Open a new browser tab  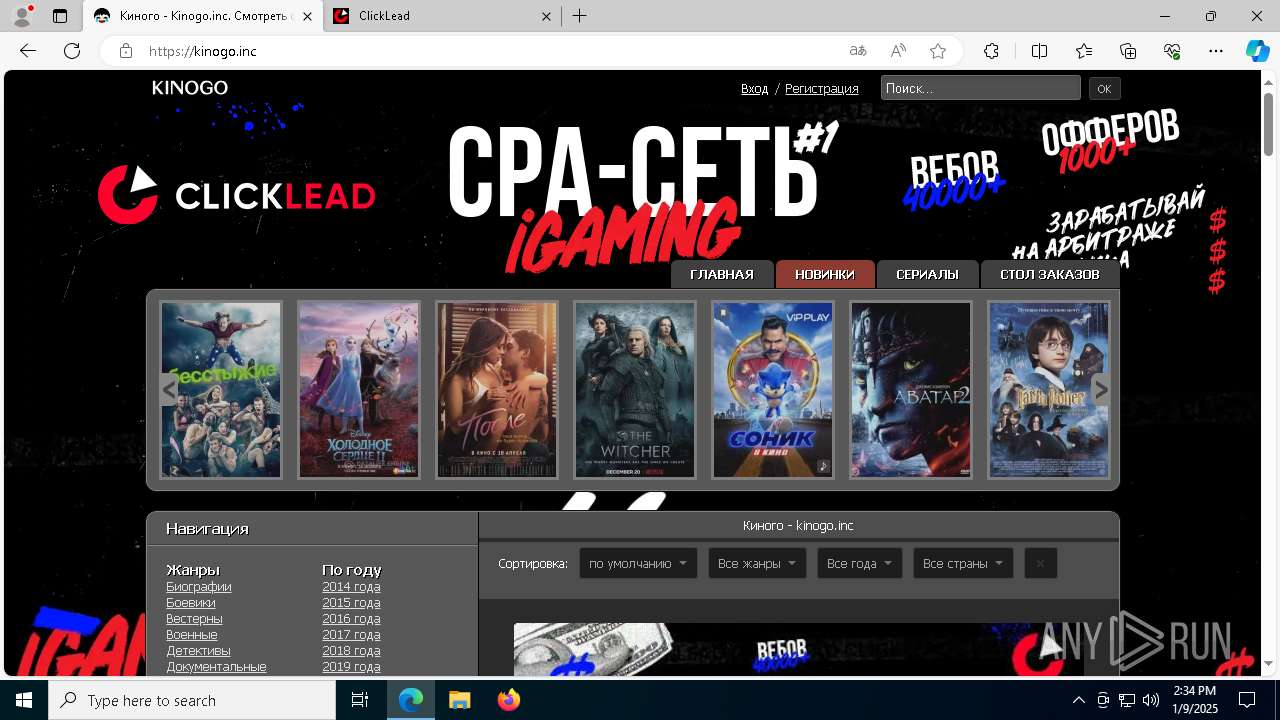pyautogui.click(x=580, y=16)
